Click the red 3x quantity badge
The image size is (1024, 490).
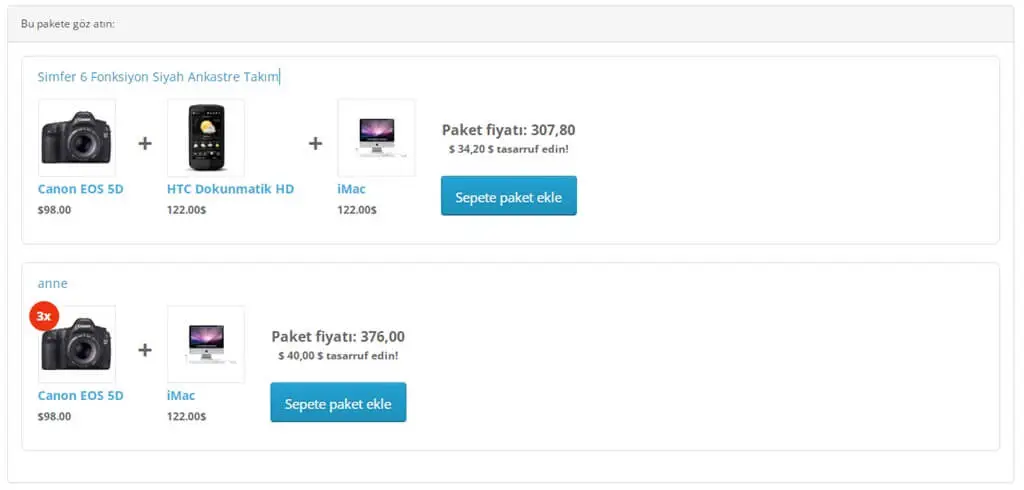pyautogui.click(x=44, y=317)
